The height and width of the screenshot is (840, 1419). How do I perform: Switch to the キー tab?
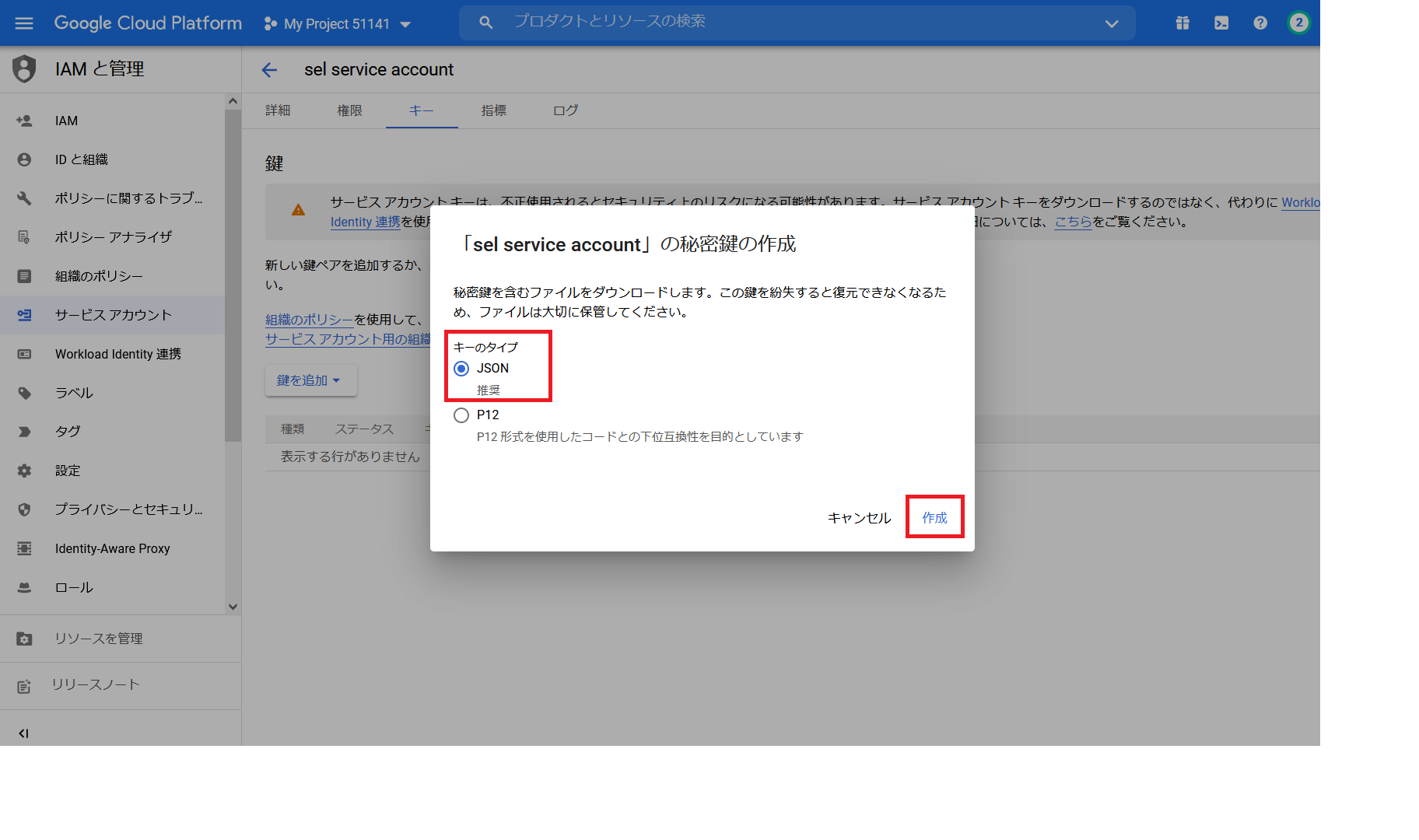coord(421,110)
